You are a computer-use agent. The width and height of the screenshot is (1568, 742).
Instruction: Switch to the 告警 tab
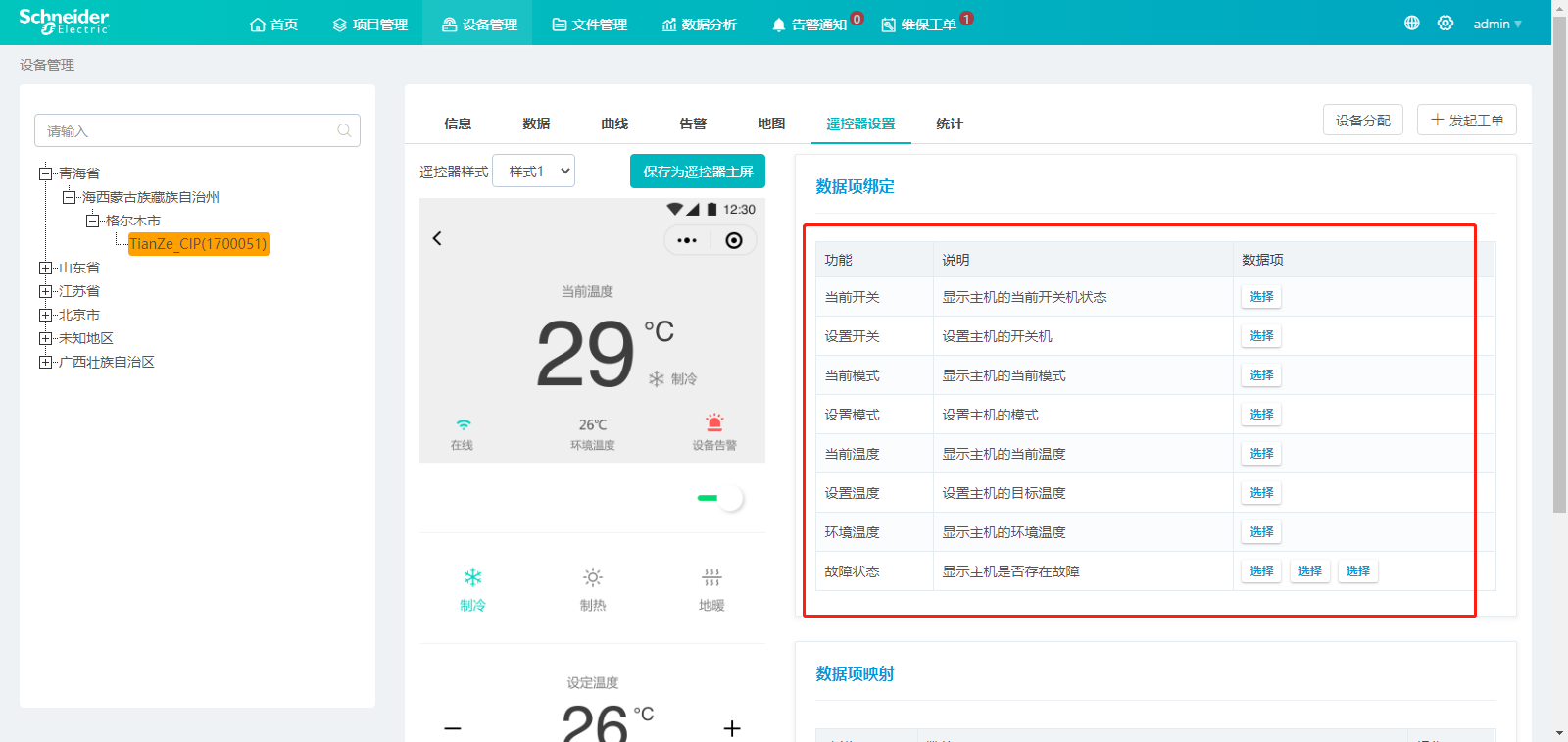coord(693,124)
